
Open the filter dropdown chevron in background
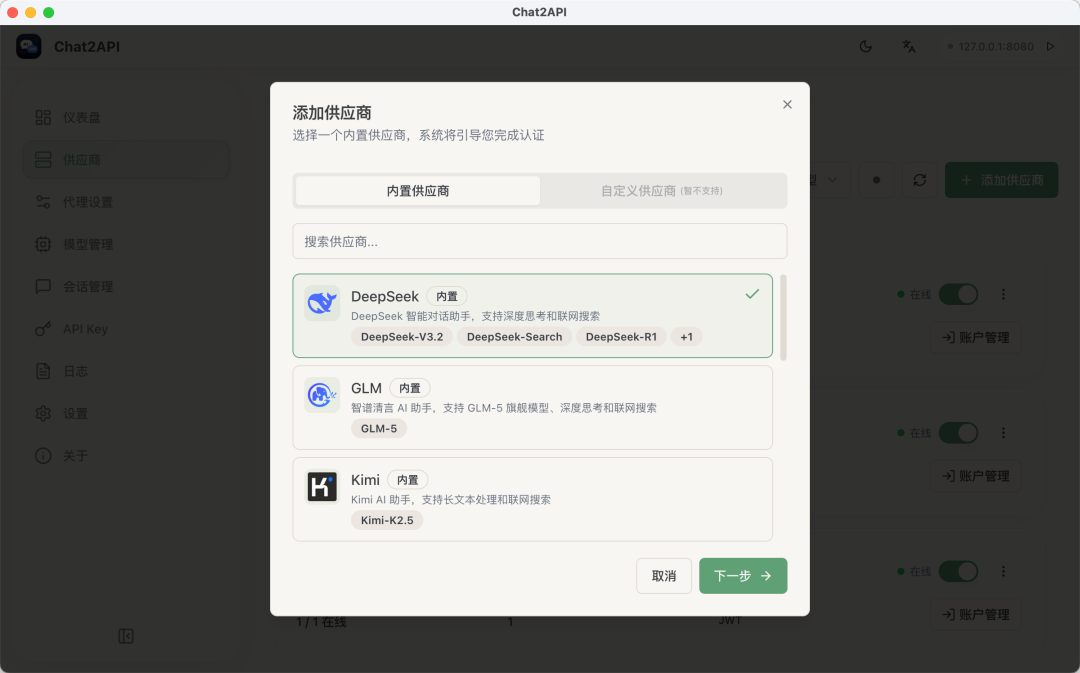[x=832, y=180]
